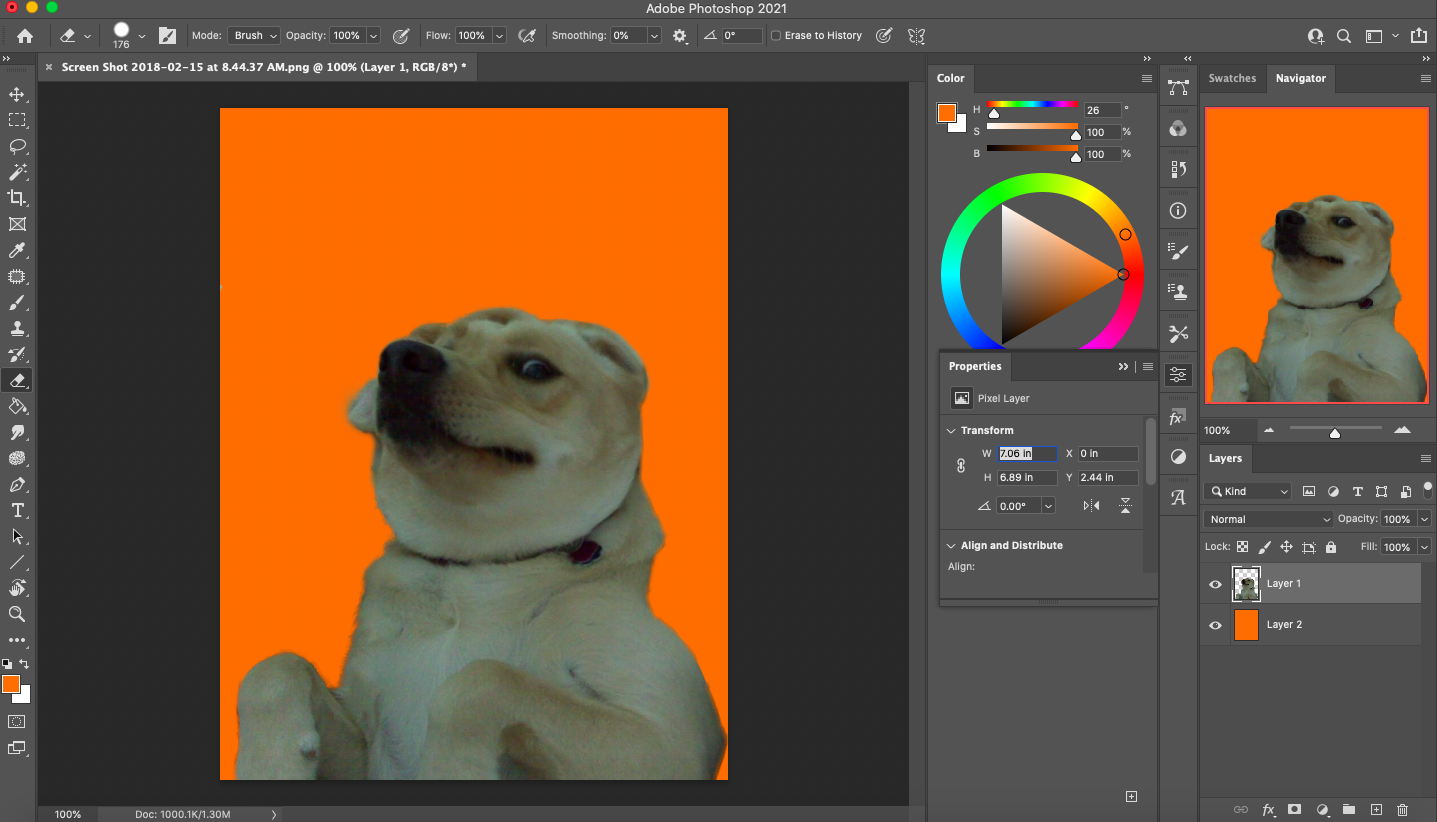
Task: Flip the layer vertically in Properties
Action: tap(1125, 506)
